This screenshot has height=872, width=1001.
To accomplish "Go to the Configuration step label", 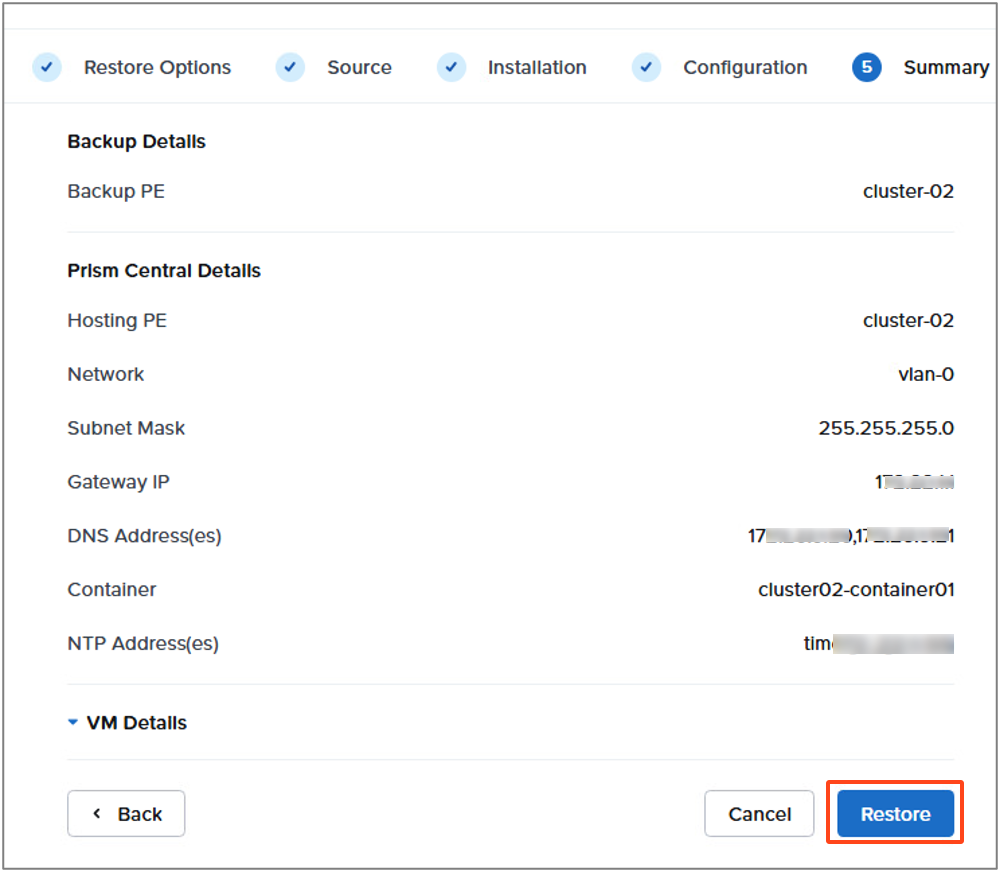I will point(745,68).
